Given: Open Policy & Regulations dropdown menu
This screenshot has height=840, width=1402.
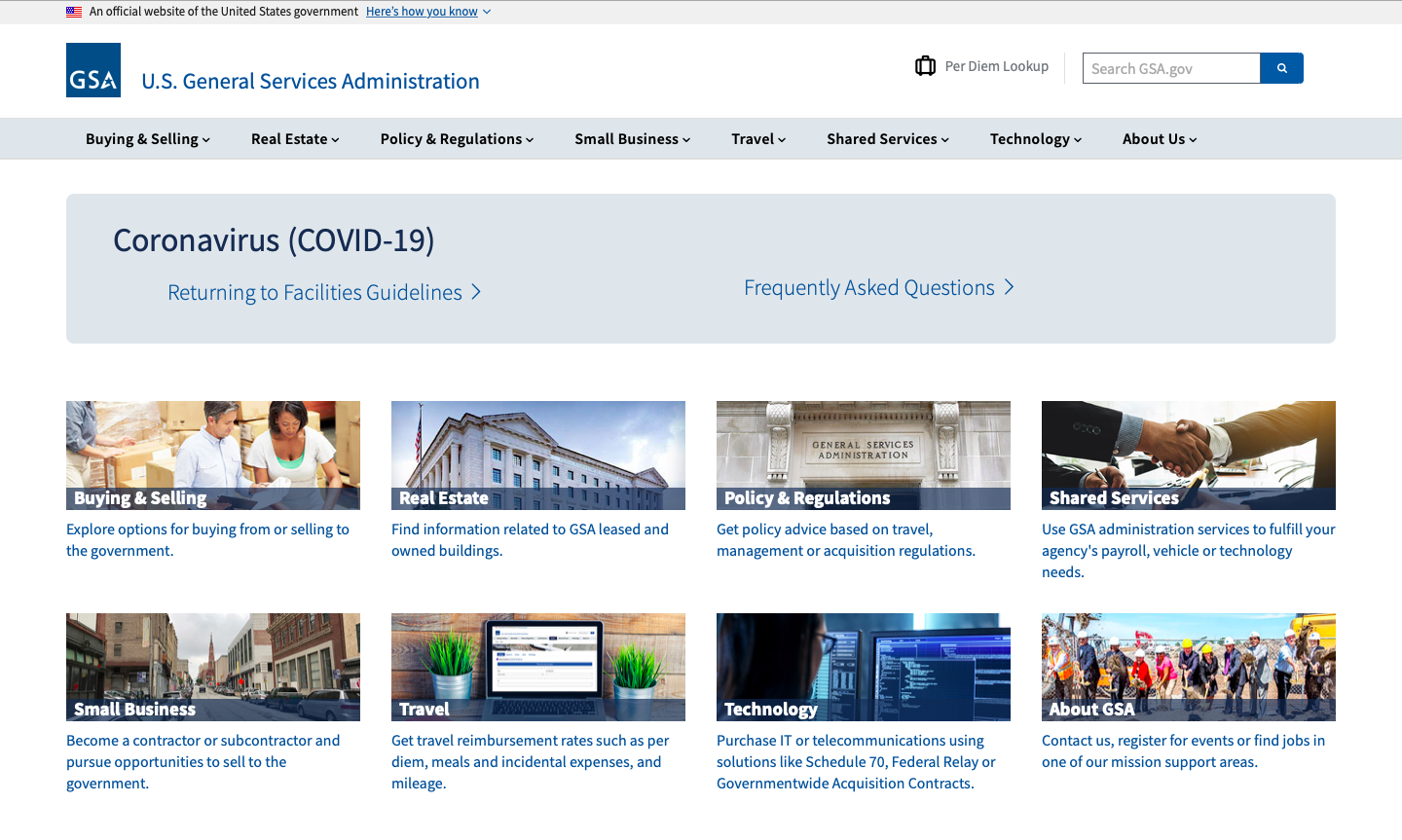Looking at the screenshot, I should [457, 139].
